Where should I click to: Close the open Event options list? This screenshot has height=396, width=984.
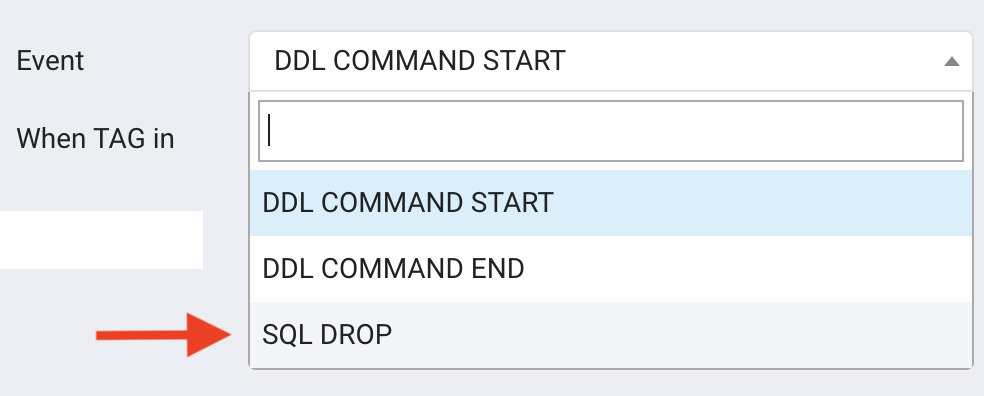(951, 62)
